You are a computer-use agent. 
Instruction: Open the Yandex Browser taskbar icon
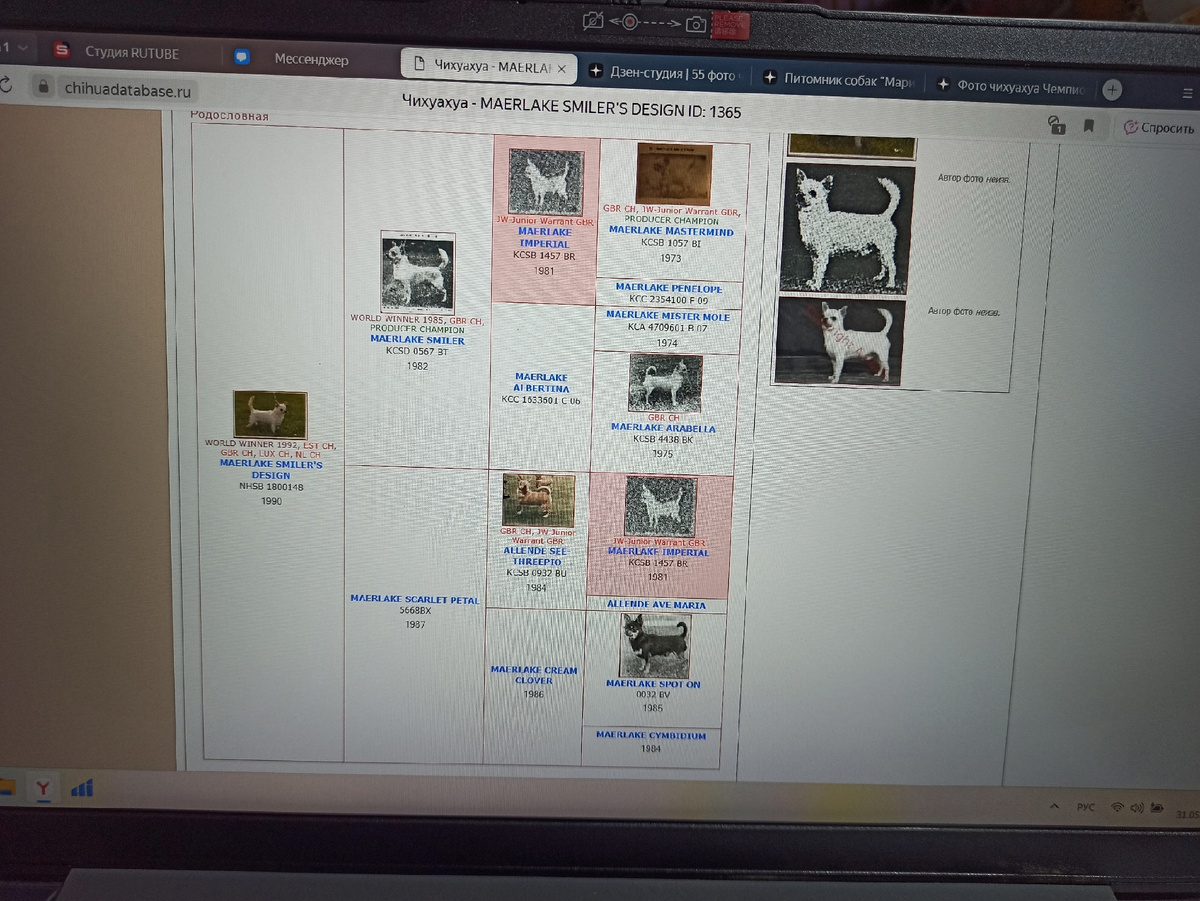coord(43,789)
